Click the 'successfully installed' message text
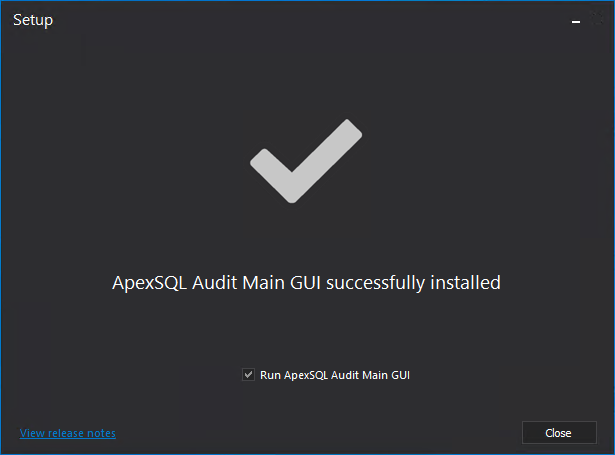Viewport: 615px width, 455px height. coord(413,283)
